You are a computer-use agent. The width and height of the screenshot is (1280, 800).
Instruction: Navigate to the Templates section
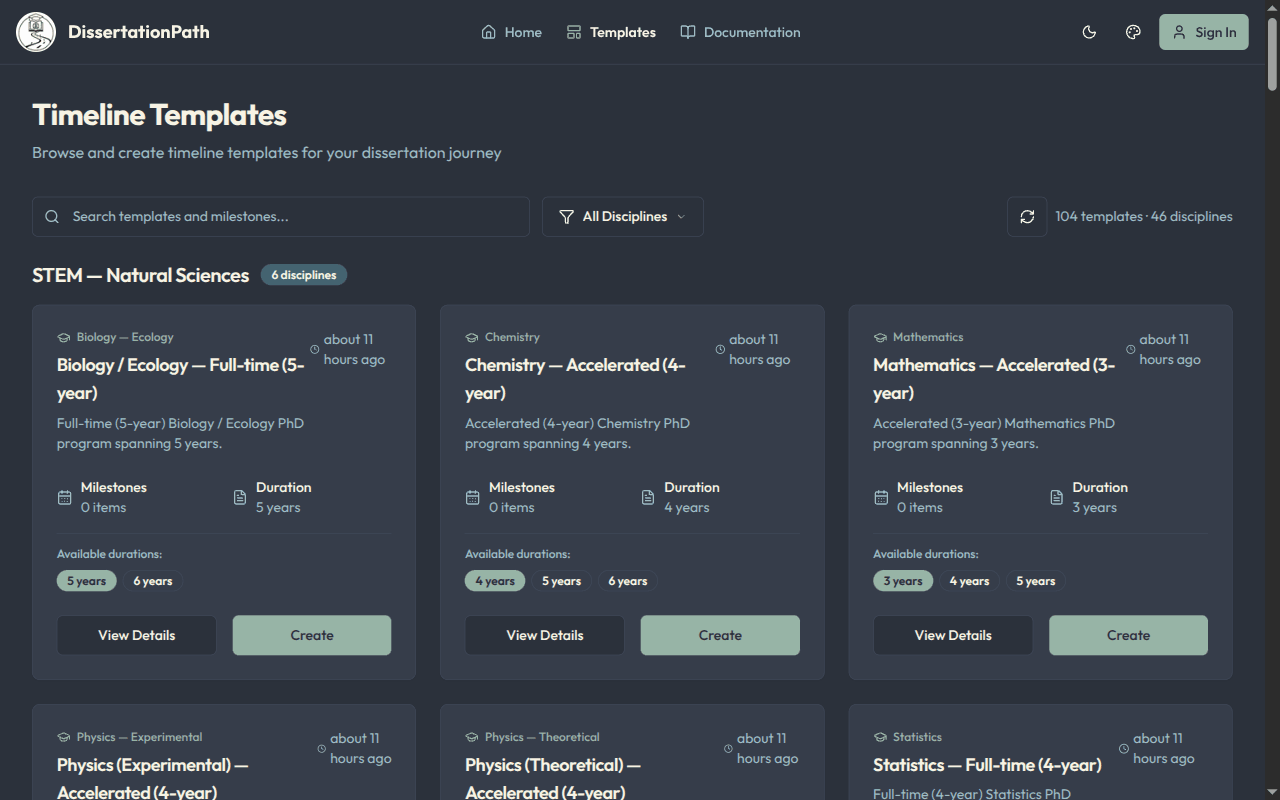pos(611,32)
